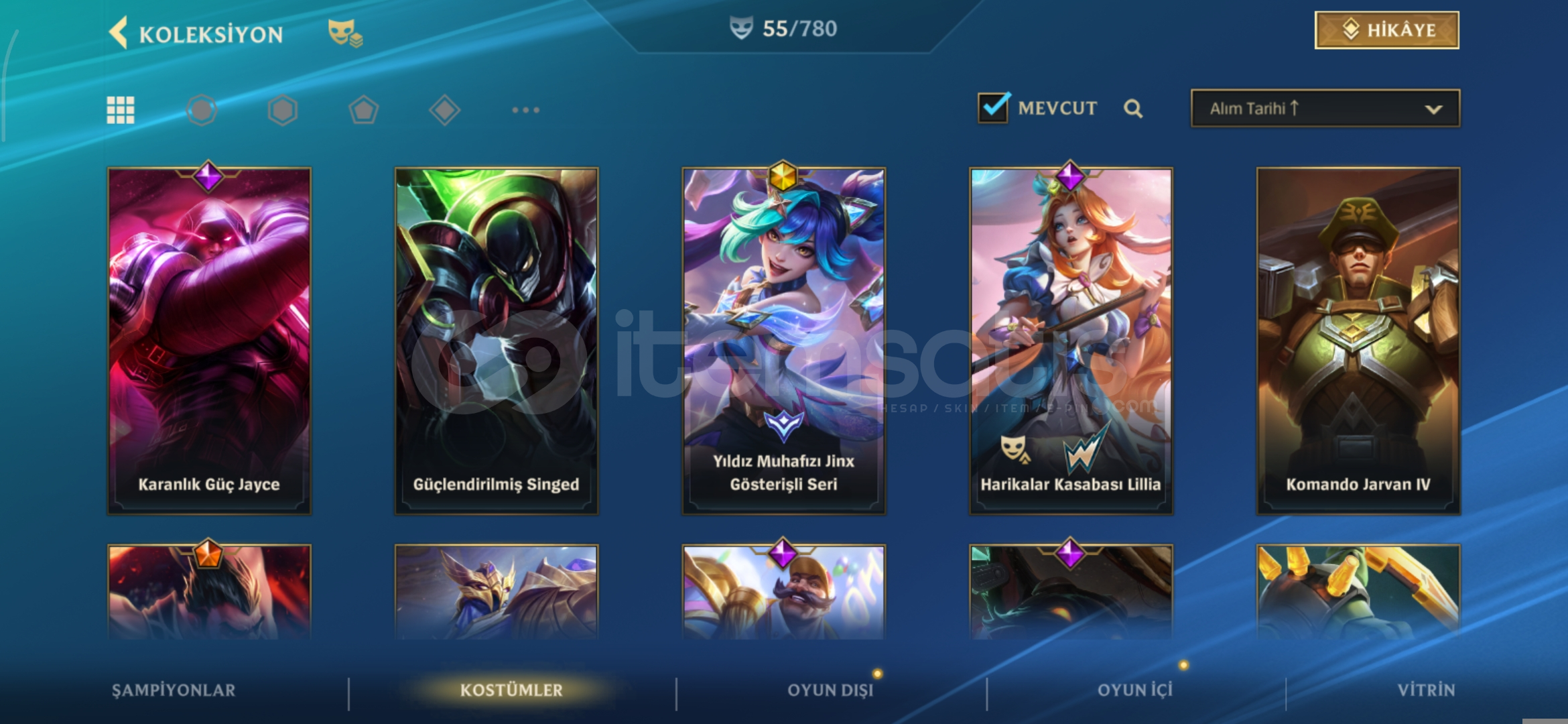The width and height of the screenshot is (1568, 724).
Task: Click the Hikâye button
Action: 1386,30
